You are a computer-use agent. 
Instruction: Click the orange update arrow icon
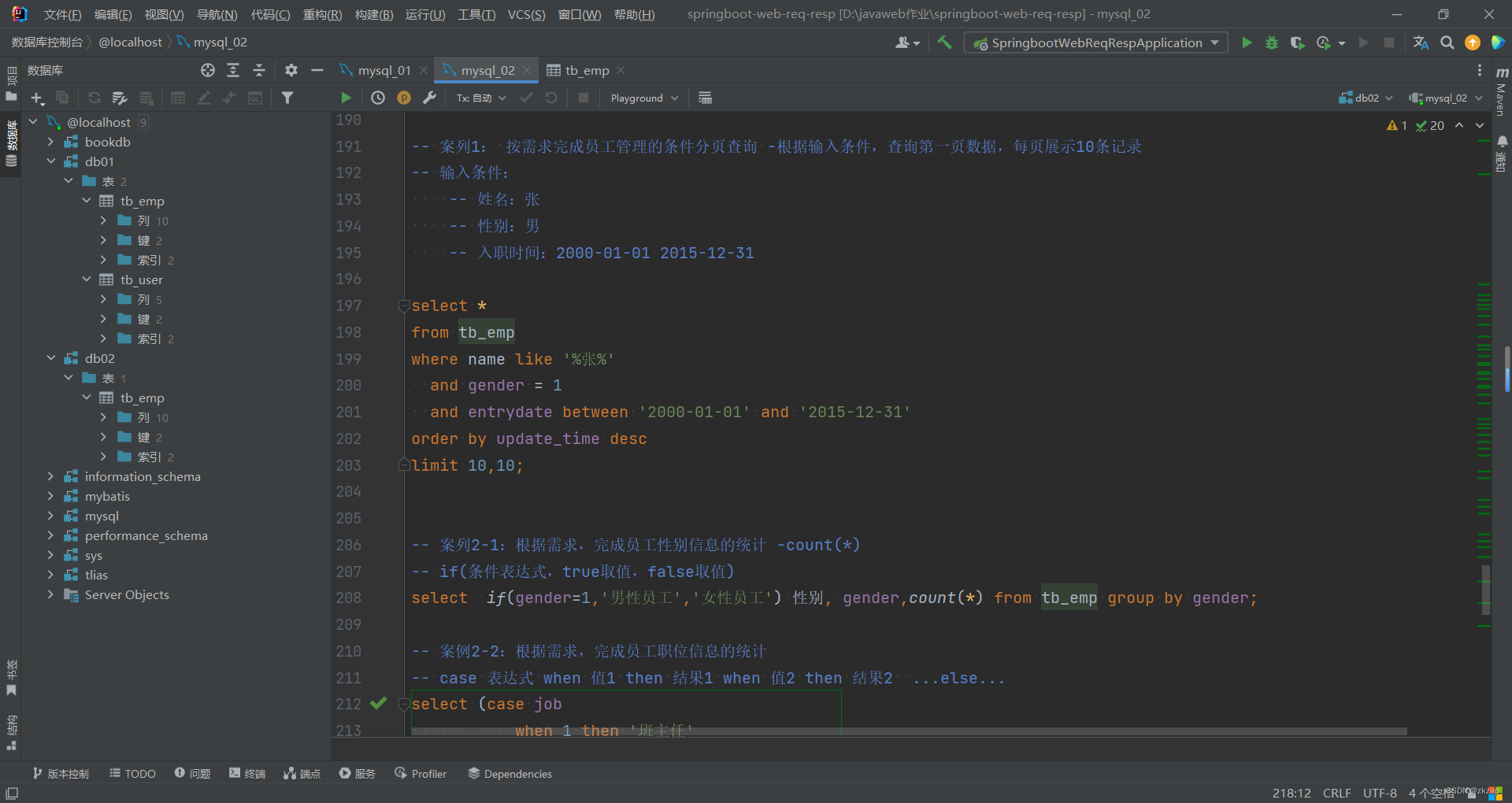click(1473, 43)
